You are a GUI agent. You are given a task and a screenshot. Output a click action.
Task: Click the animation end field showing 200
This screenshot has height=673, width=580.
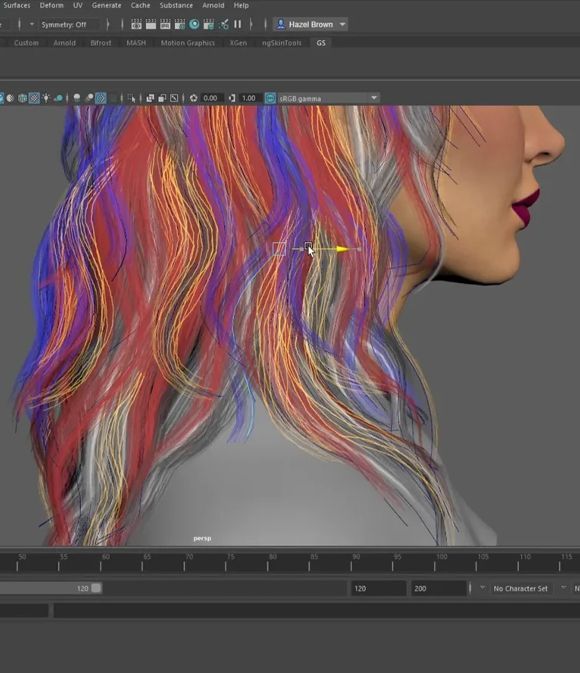[x=438, y=588]
